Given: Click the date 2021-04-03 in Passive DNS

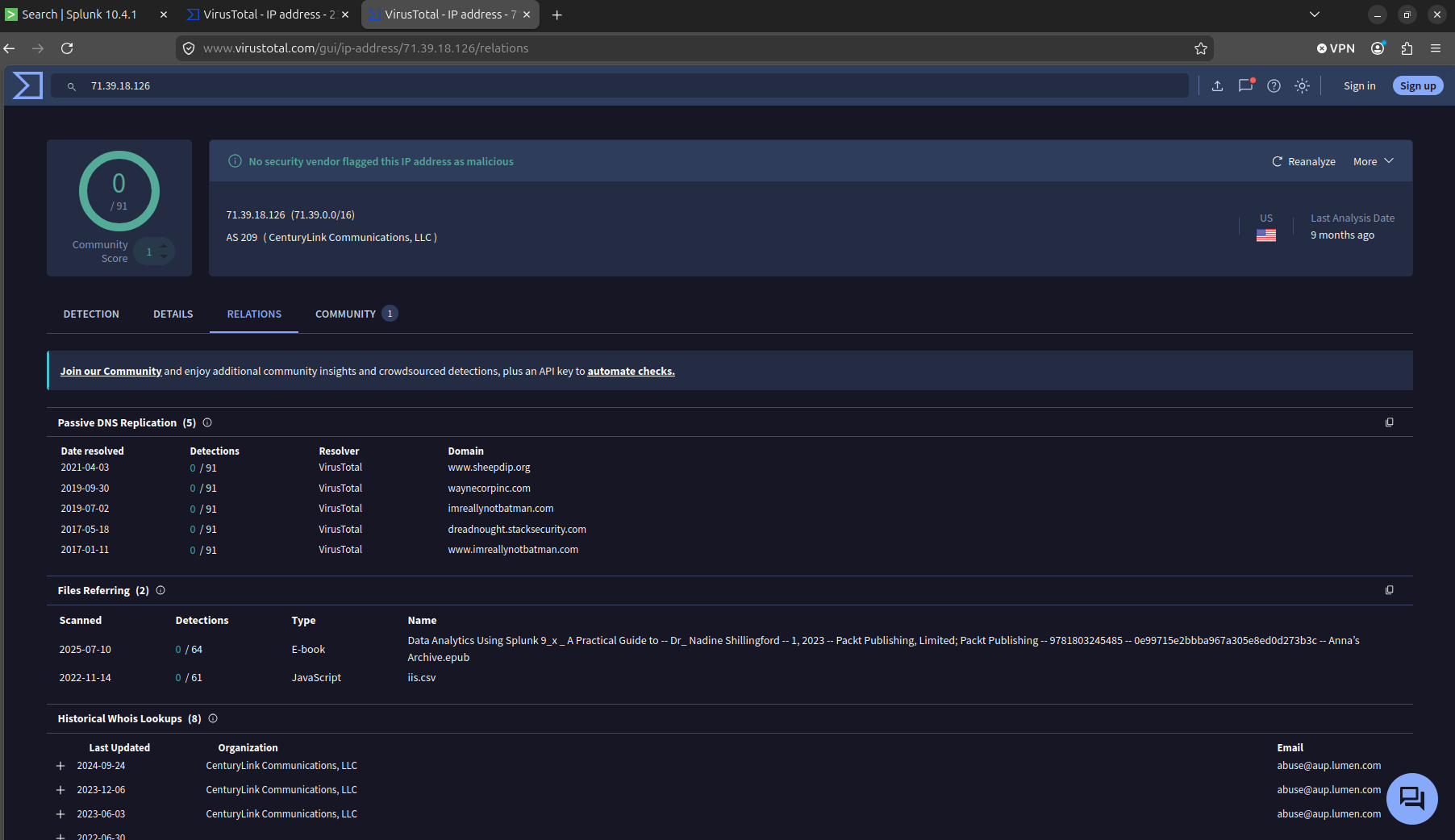Looking at the screenshot, I should pos(85,468).
